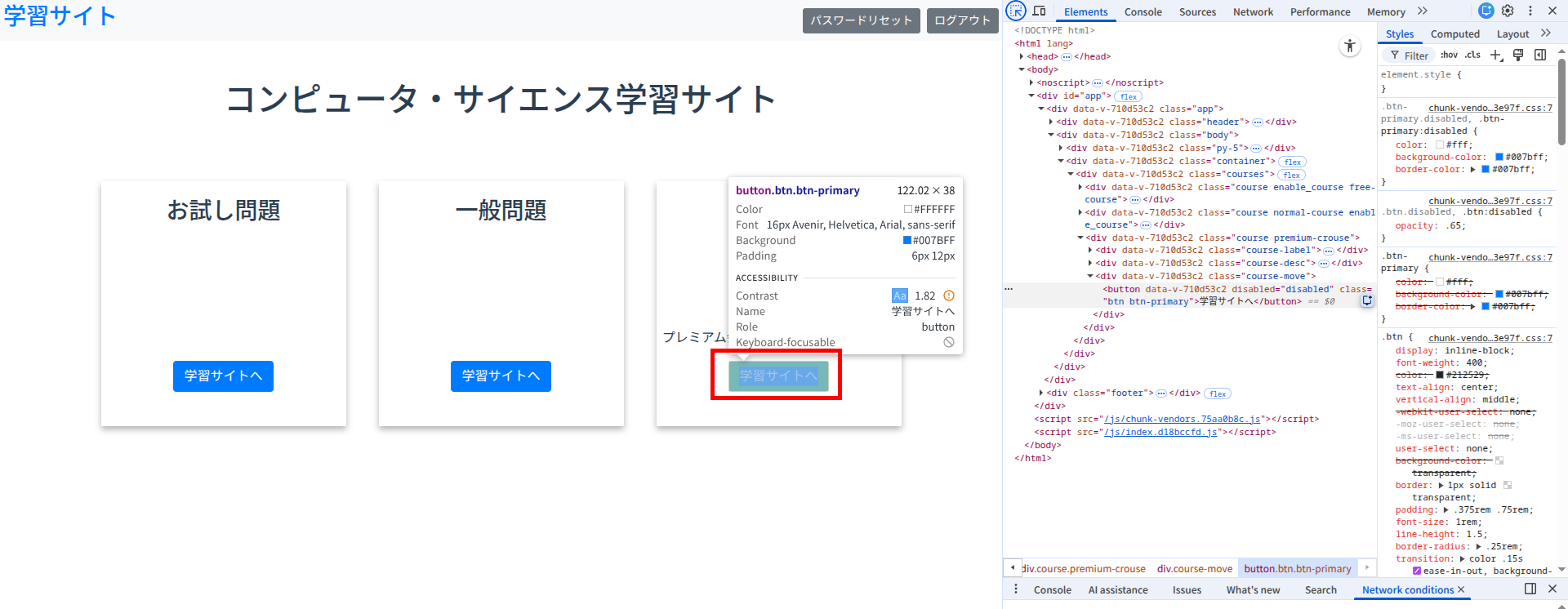
Task: Toggle the rendering emulations paintbrush icon
Action: pyautogui.click(x=1518, y=55)
